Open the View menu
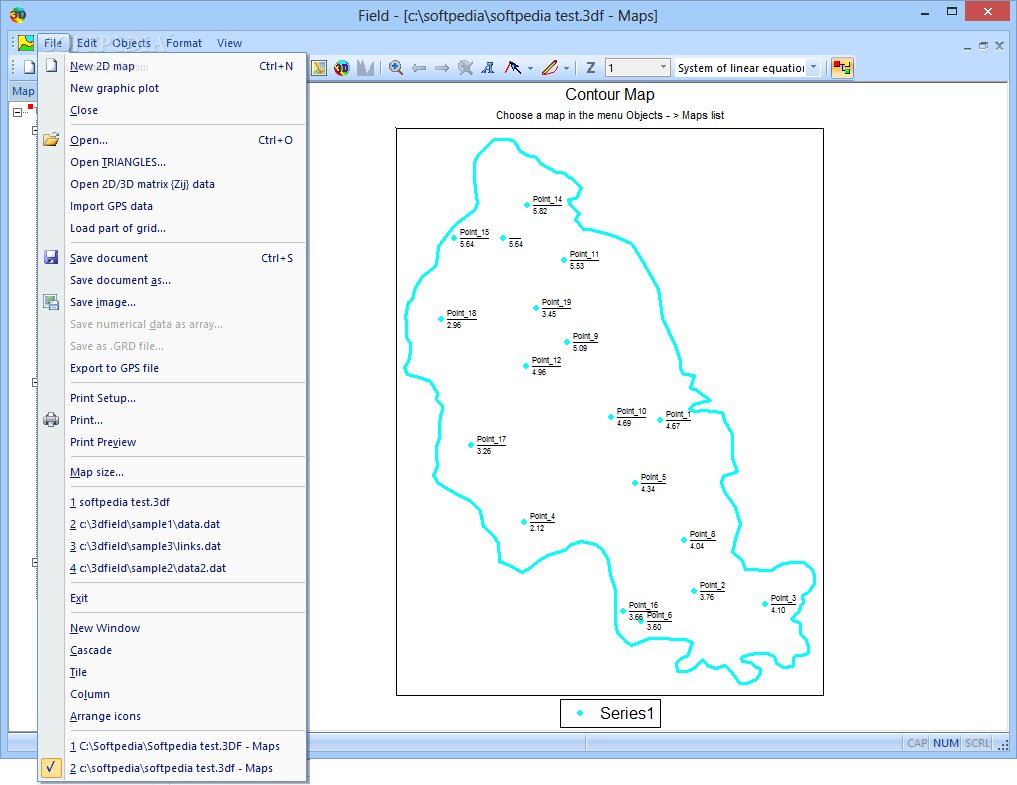 click(x=229, y=43)
